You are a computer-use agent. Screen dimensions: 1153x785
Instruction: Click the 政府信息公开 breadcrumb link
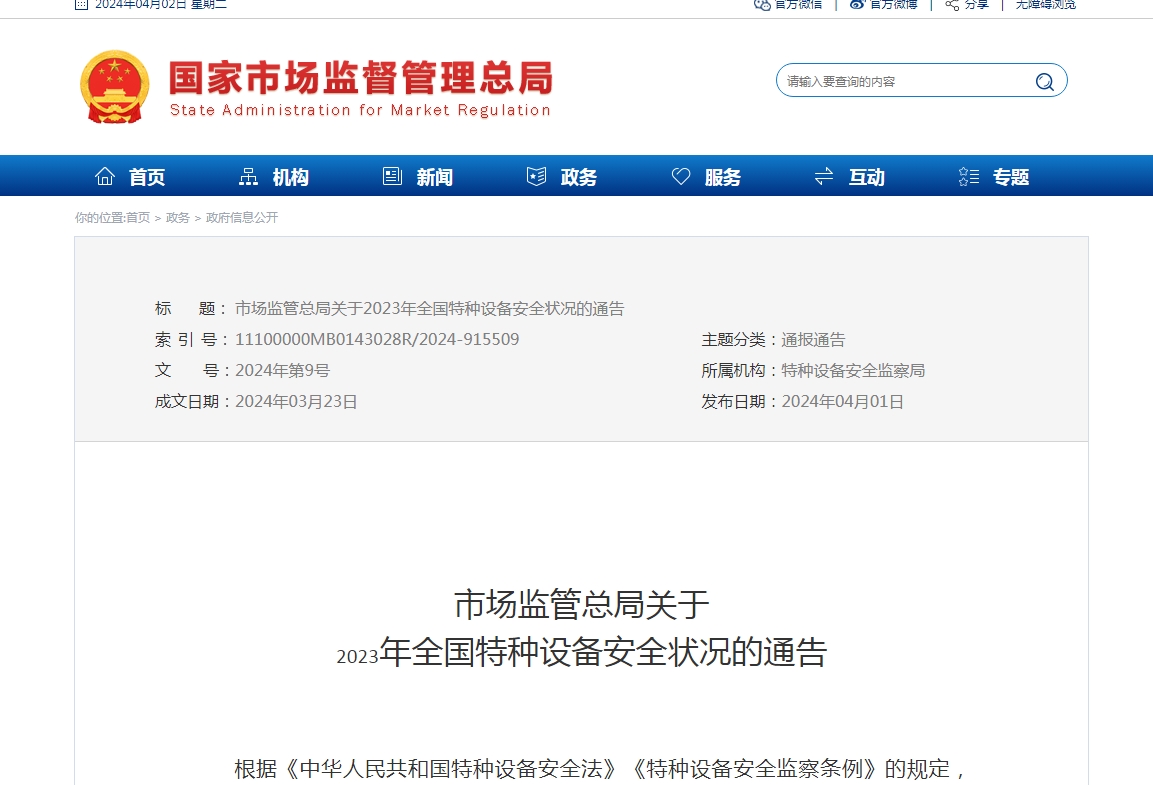tap(242, 218)
